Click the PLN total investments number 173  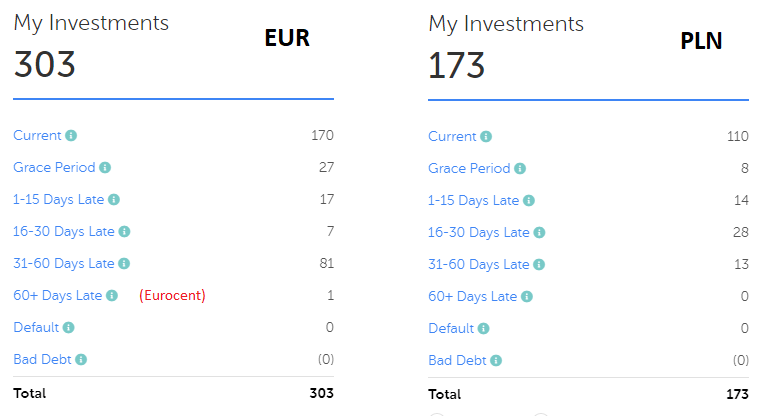[x=457, y=65]
